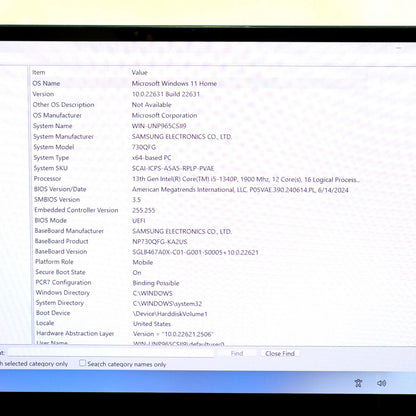Click the Find button

(x=237, y=353)
